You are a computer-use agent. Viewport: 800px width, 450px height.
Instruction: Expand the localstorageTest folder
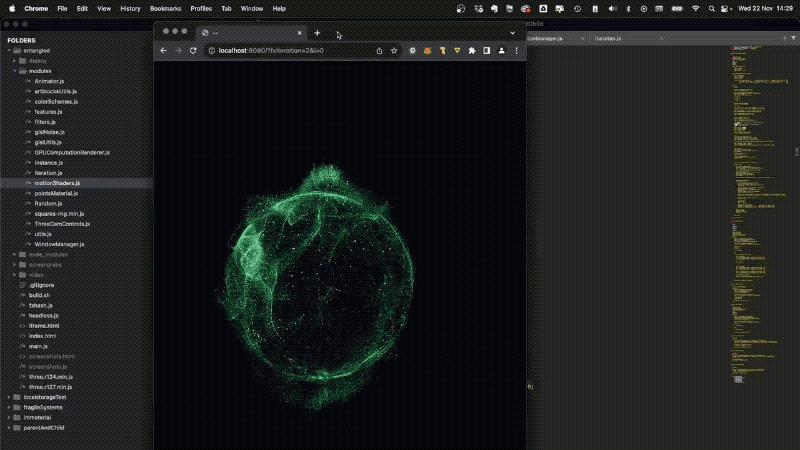[x=9, y=397]
